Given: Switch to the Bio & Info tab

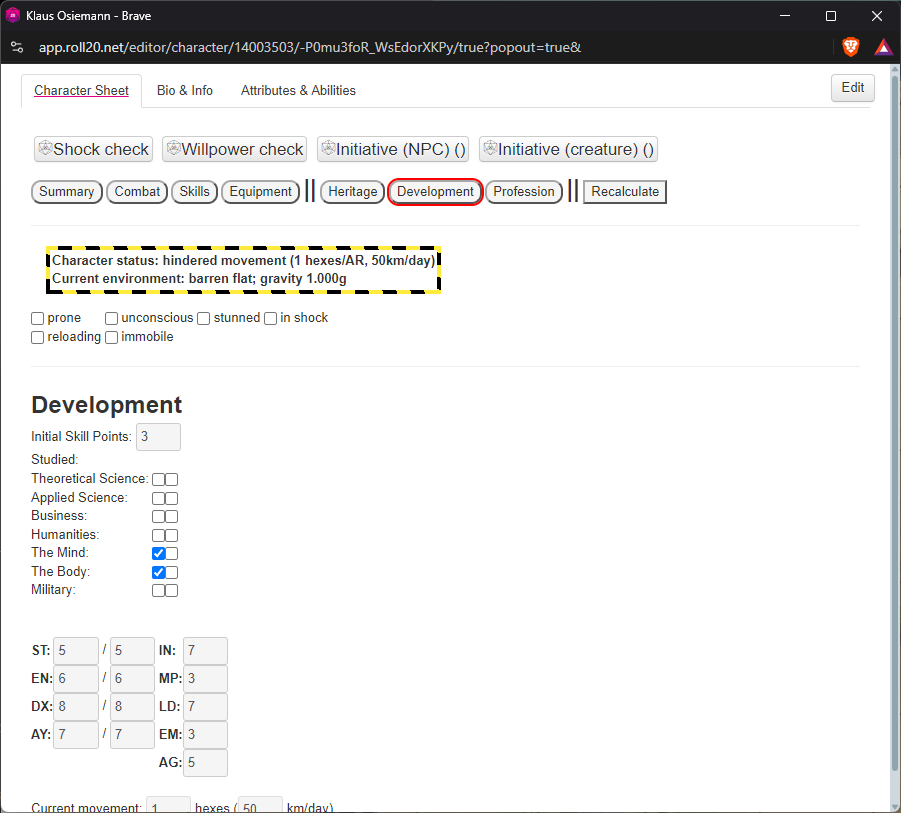Looking at the screenshot, I should pyautogui.click(x=184, y=90).
